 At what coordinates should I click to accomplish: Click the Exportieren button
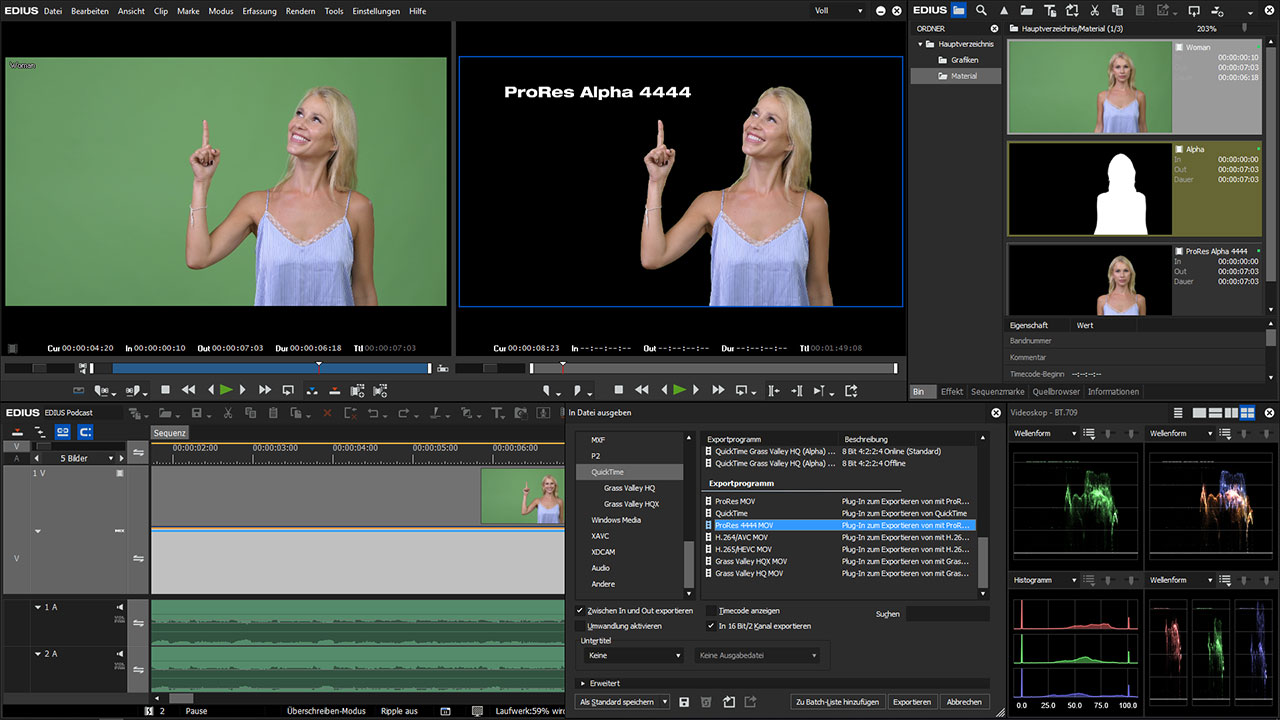(912, 702)
